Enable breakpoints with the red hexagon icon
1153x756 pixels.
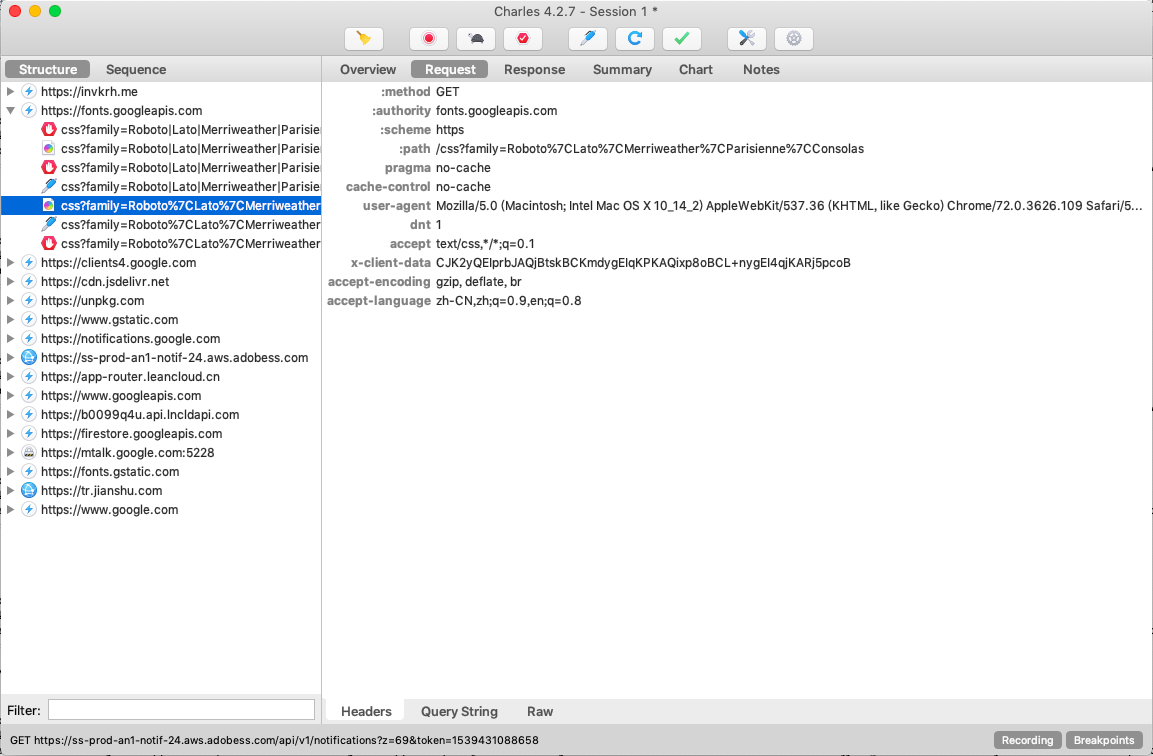point(521,38)
